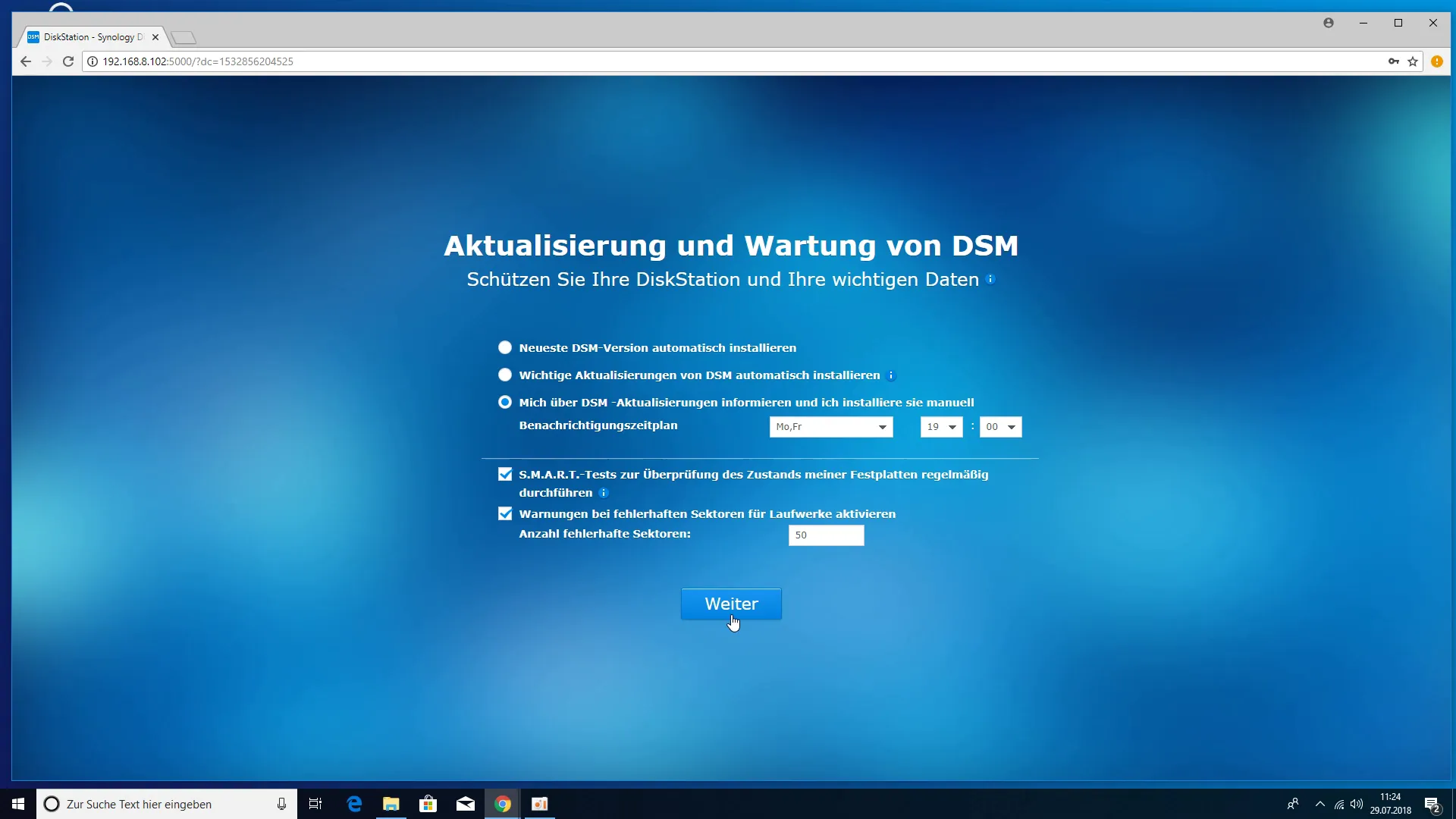Bookmark this page with star icon
The image size is (1456, 819).
point(1413,61)
